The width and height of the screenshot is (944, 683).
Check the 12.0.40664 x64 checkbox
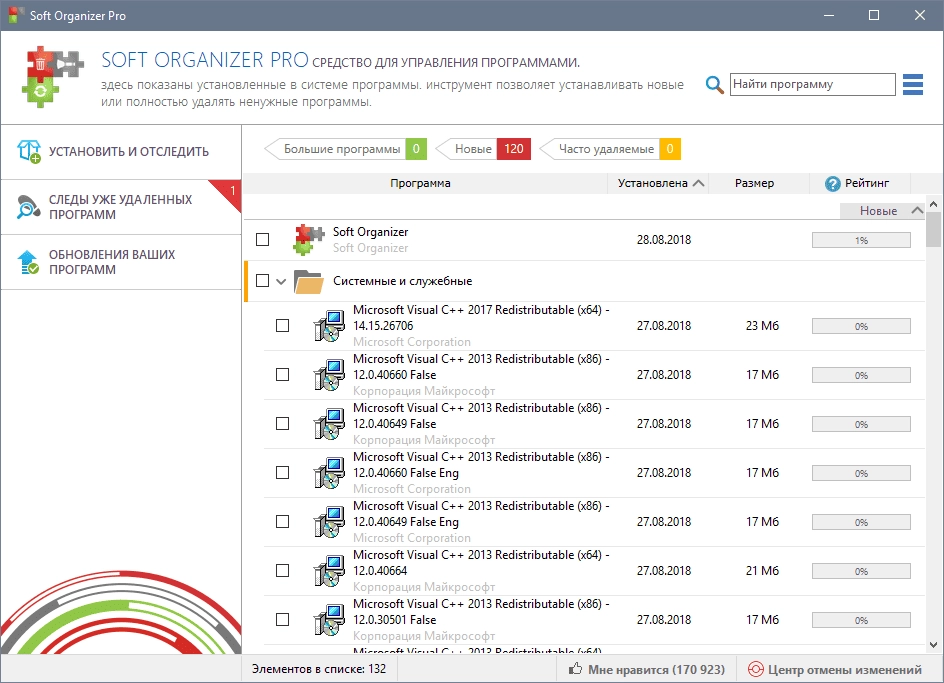coord(282,571)
